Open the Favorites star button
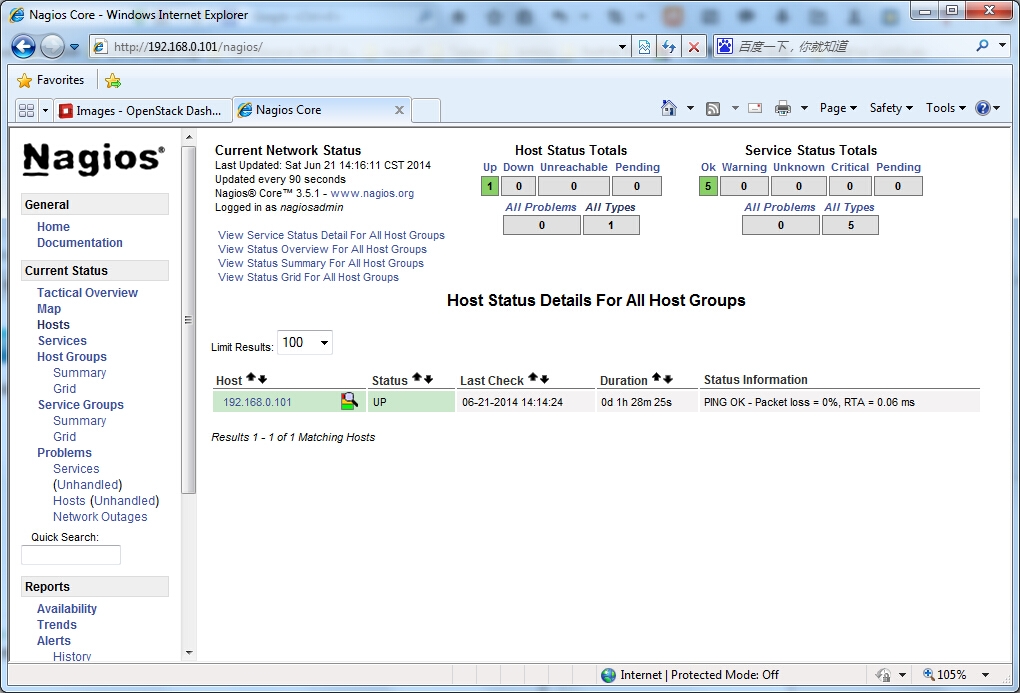Viewport: 1020px width, 693px height. pos(51,80)
